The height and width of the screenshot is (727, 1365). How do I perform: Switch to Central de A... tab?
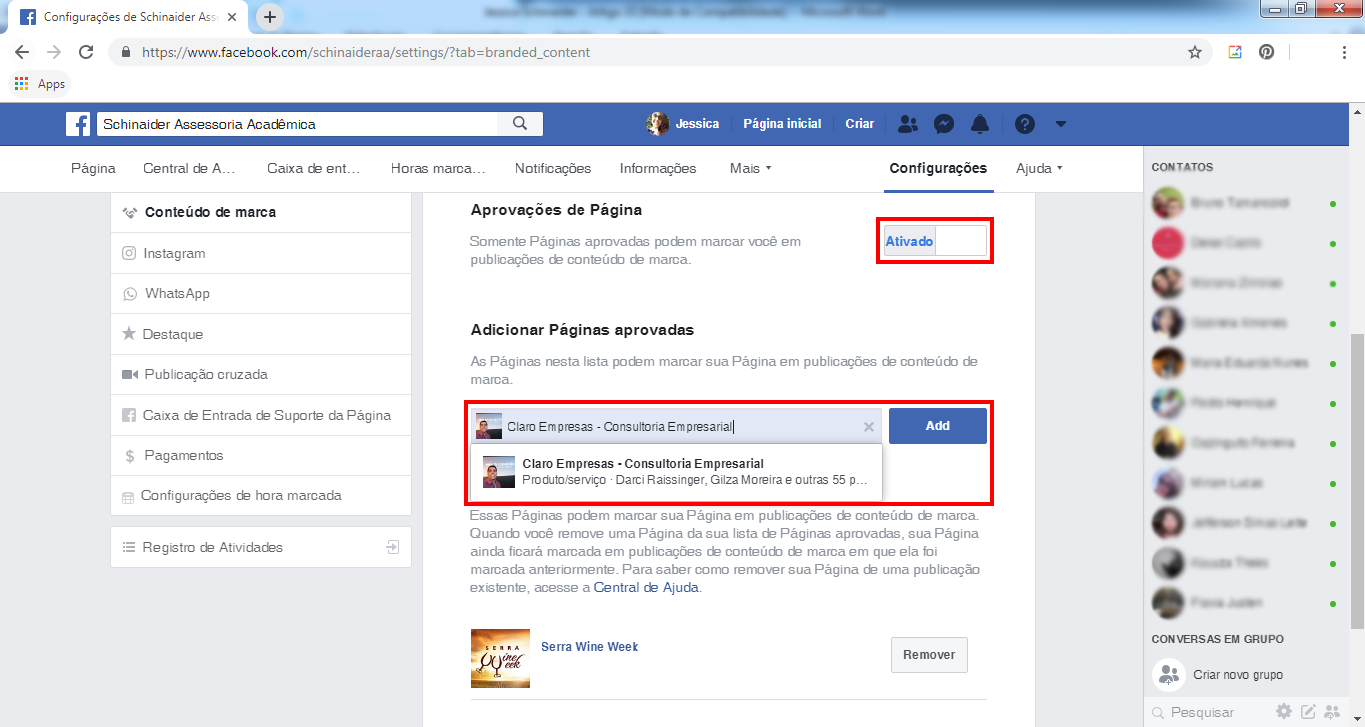tap(189, 168)
